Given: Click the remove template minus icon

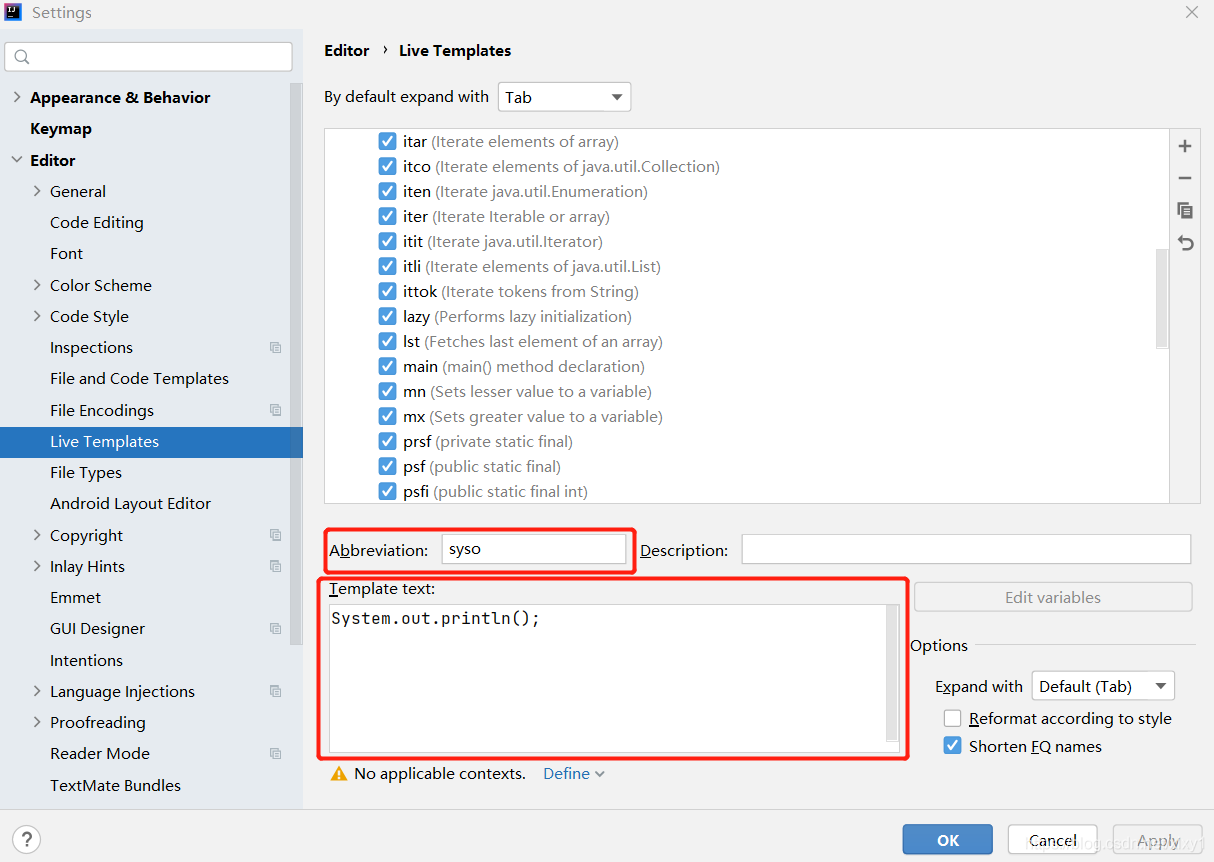Looking at the screenshot, I should 1185,178.
